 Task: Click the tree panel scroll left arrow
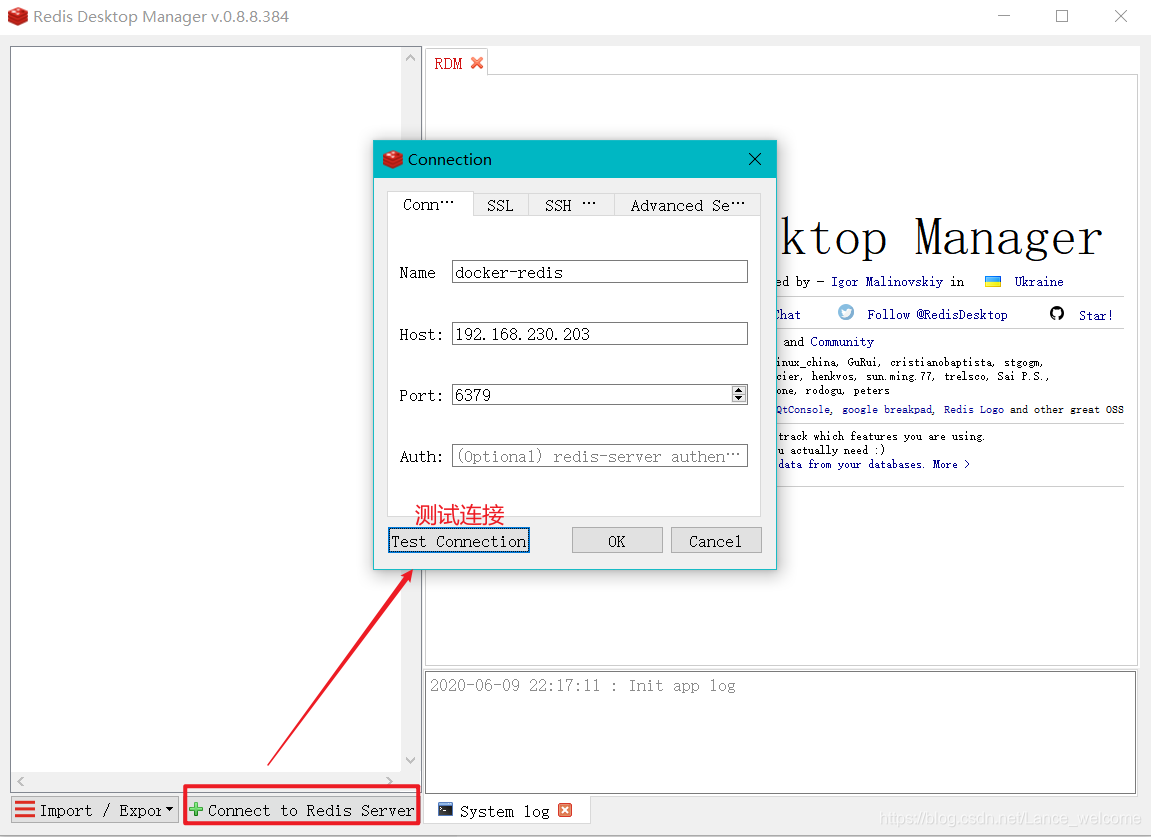[21, 780]
